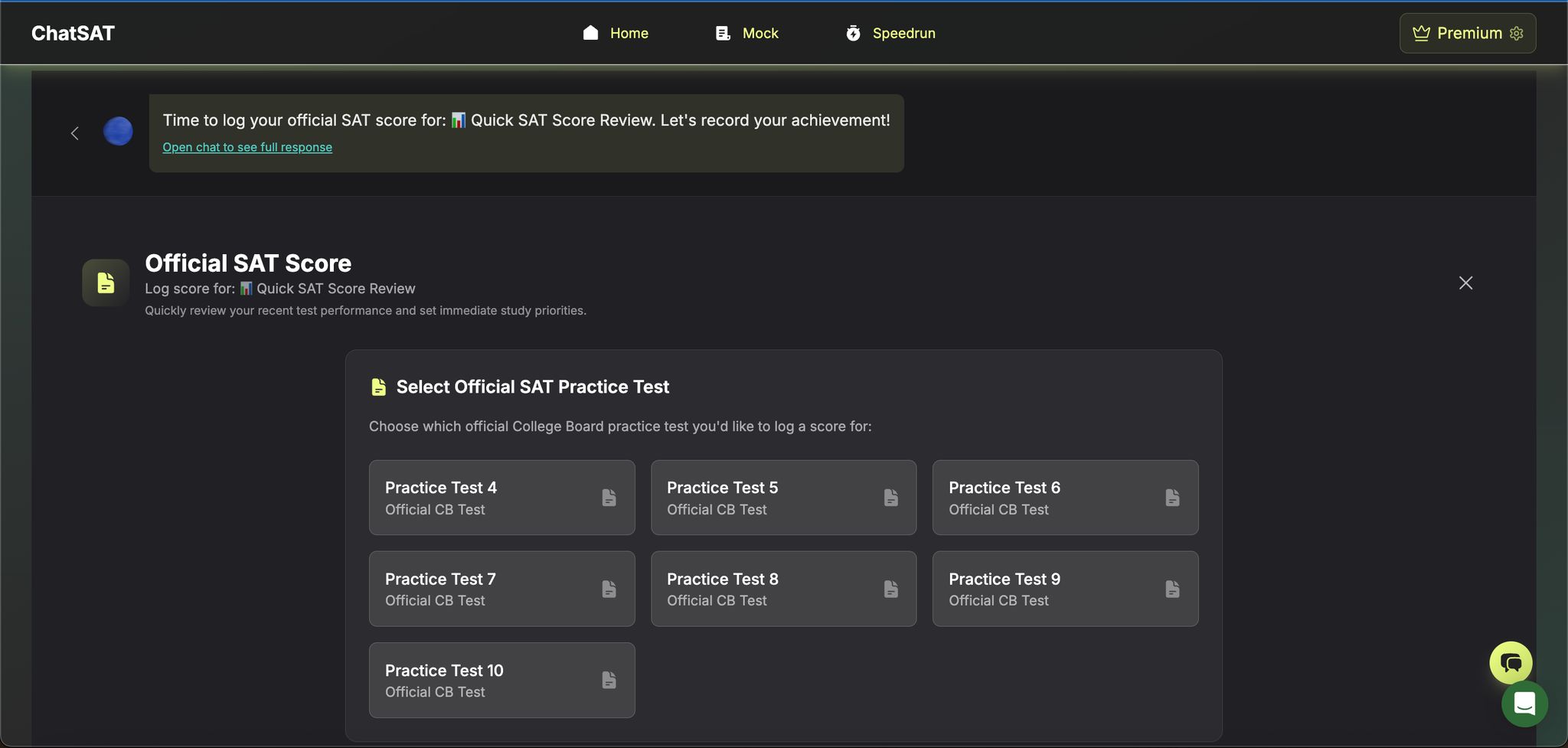
Task: Click the back chevron arrow
Action: [x=74, y=133]
